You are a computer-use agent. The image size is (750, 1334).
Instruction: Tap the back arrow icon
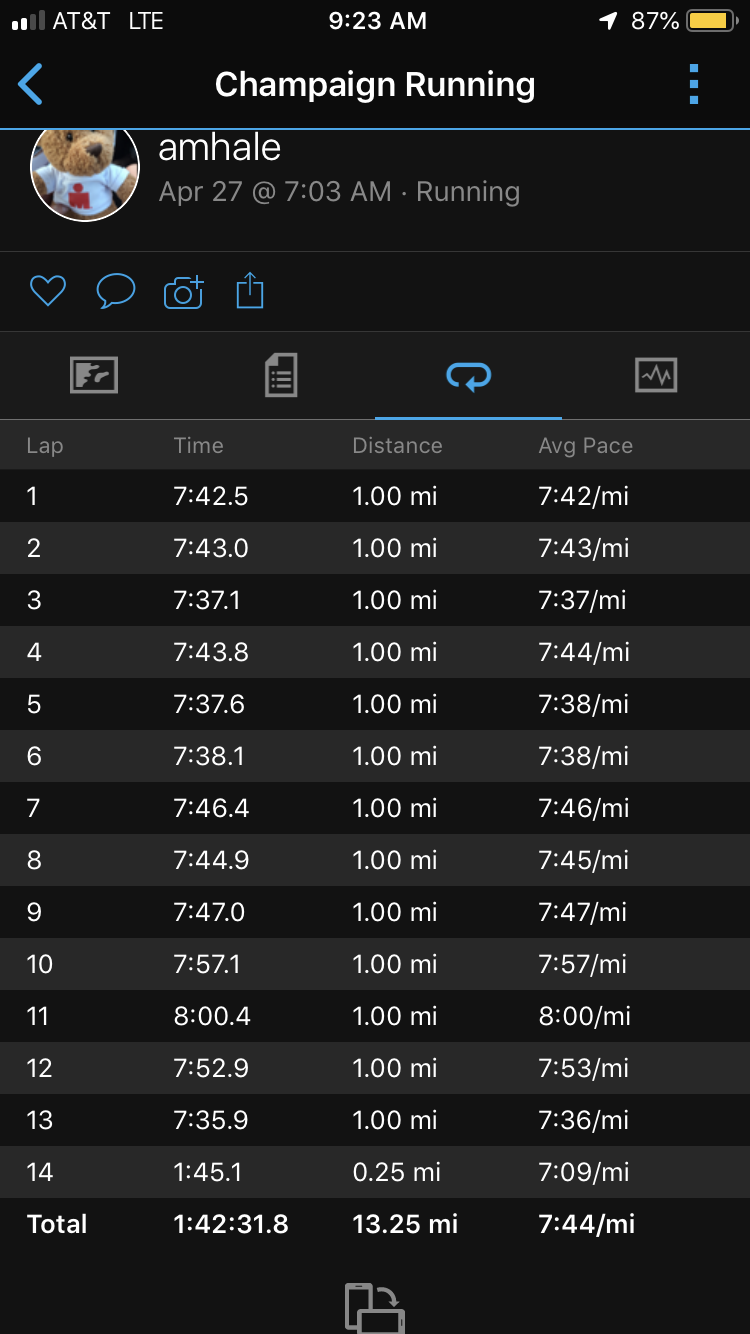coord(31,85)
